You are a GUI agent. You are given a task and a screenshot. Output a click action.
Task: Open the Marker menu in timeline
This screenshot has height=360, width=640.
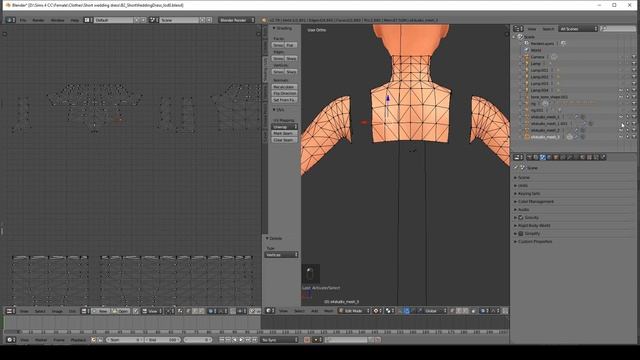tap(41, 340)
